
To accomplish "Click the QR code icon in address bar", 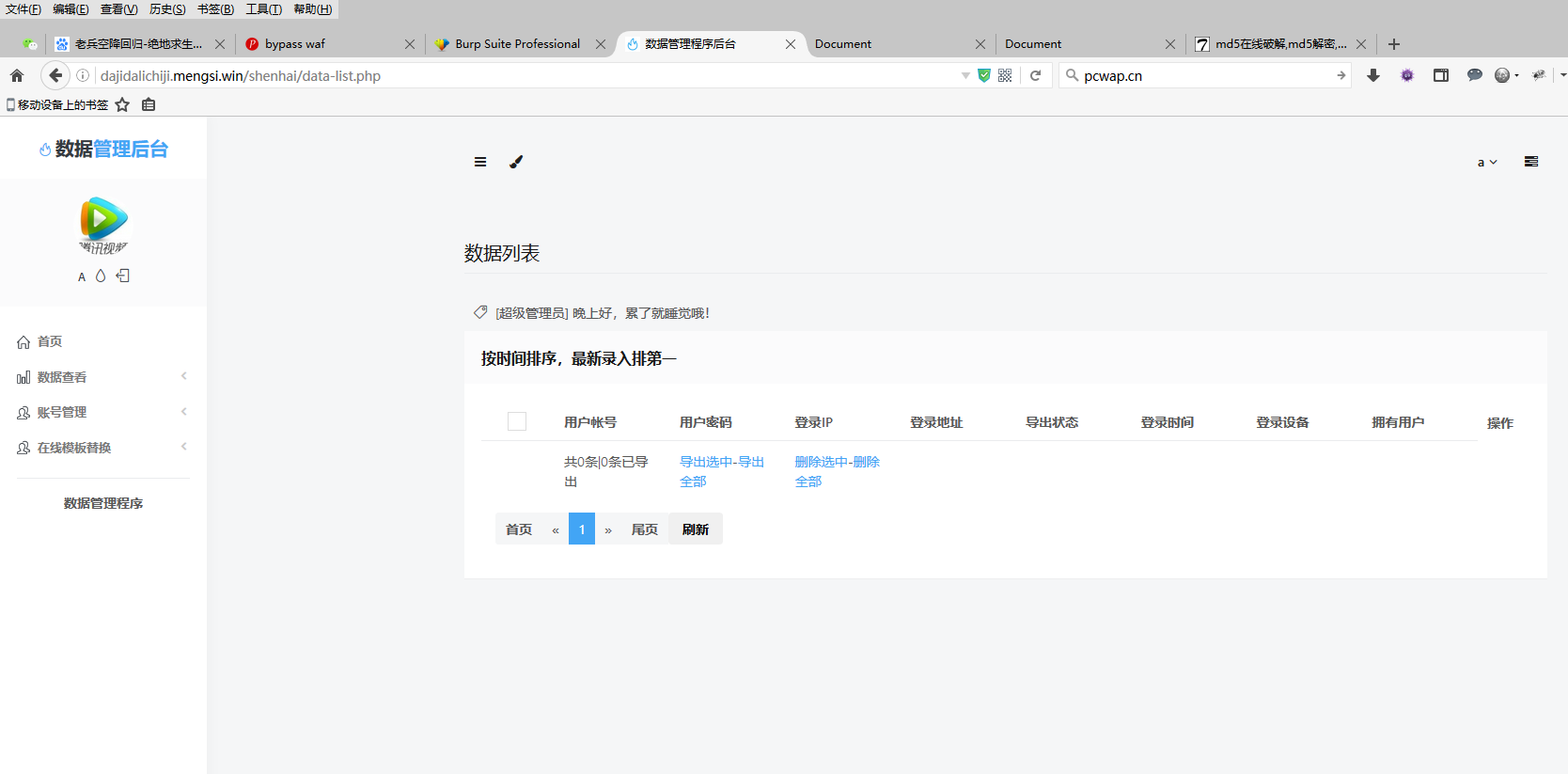I will pyautogui.click(x=1005, y=75).
